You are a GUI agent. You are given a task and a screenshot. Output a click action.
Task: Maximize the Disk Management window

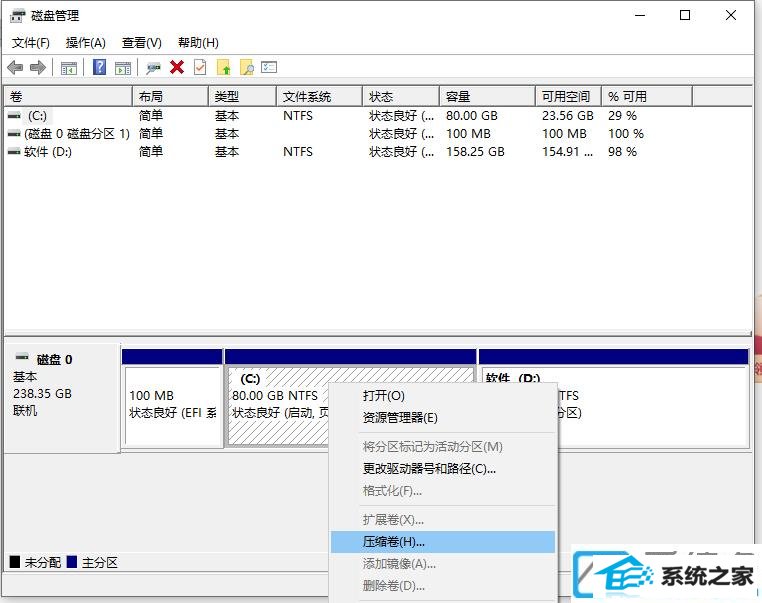click(685, 16)
